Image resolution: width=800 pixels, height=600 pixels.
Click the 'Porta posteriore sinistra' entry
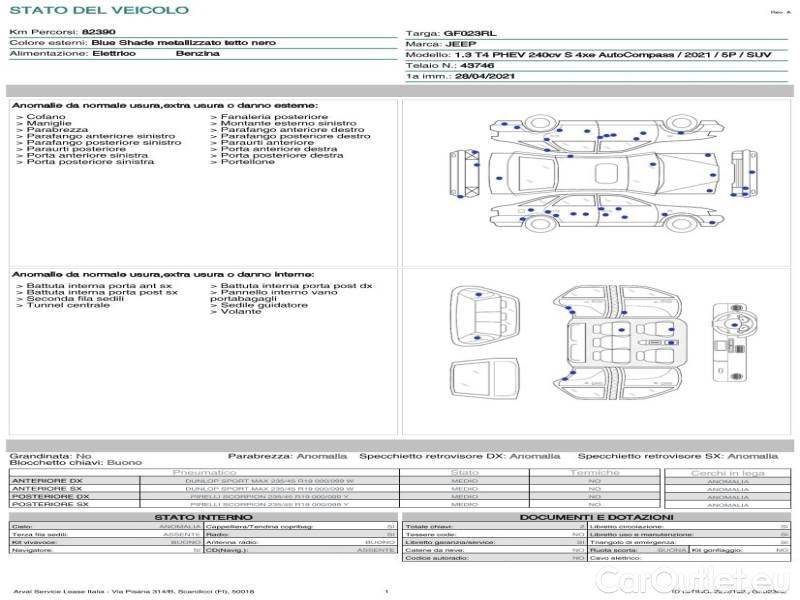click(x=90, y=162)
